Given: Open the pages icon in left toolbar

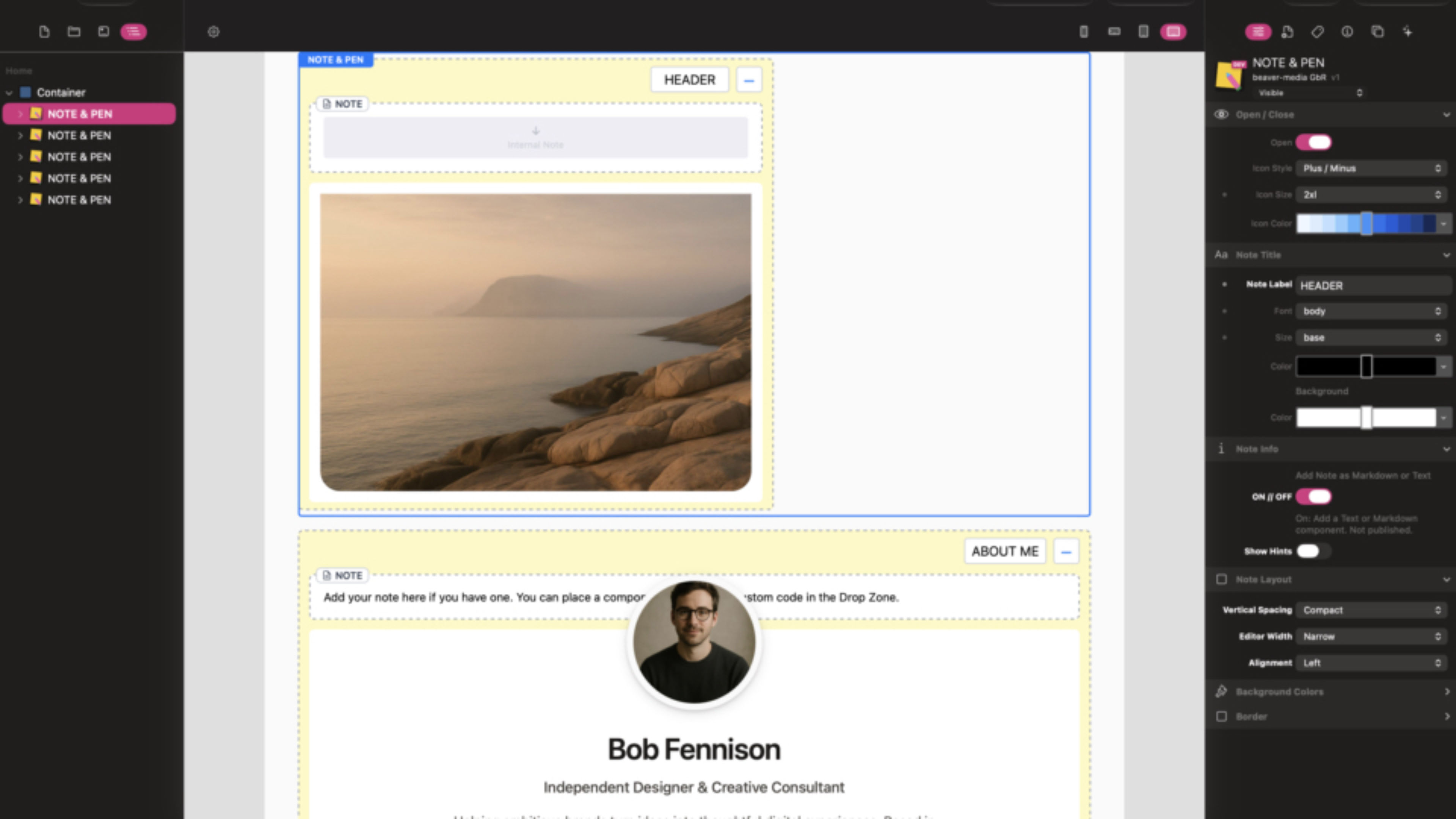Looking at the screenshot, I should coord(44,31).
